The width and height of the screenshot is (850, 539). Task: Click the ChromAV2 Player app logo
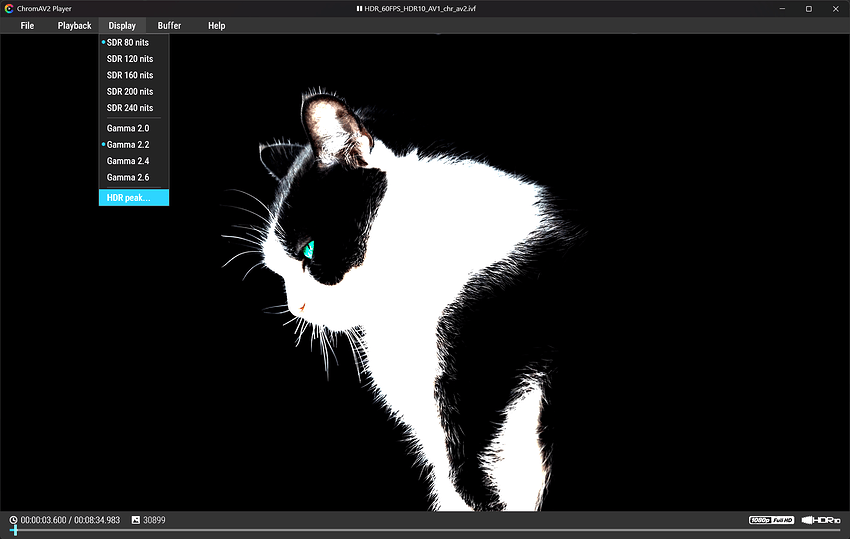(9, 9)
